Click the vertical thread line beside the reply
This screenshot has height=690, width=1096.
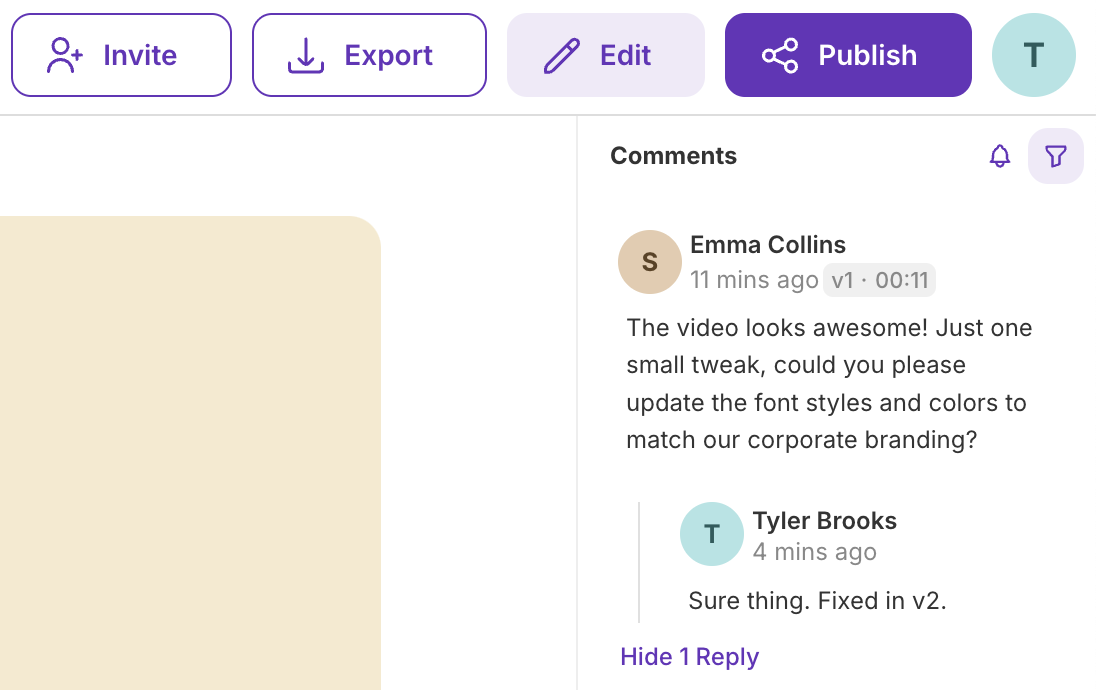coord(639,562)
